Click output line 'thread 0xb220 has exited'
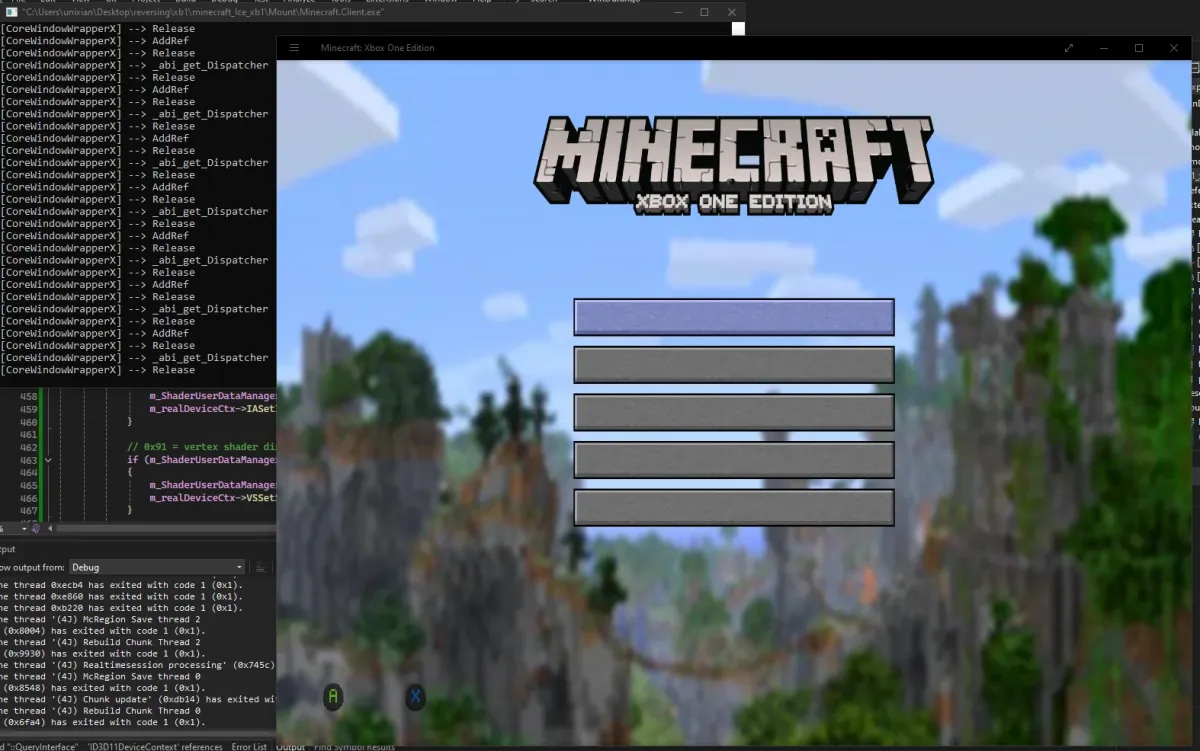1200x751 pixels. [x=121, y=608]
